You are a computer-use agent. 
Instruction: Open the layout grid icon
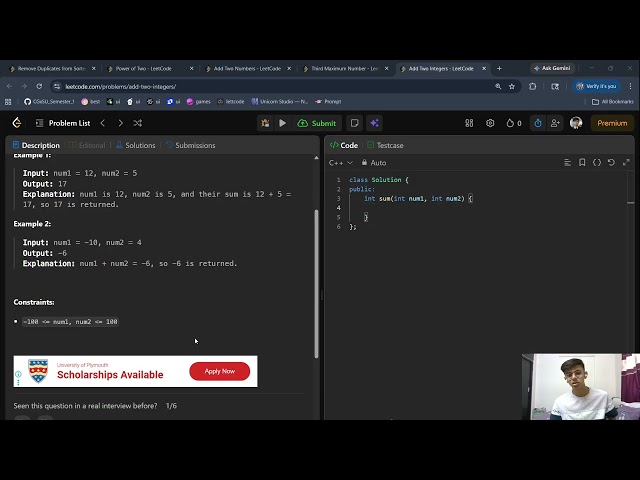pos(469,123)
